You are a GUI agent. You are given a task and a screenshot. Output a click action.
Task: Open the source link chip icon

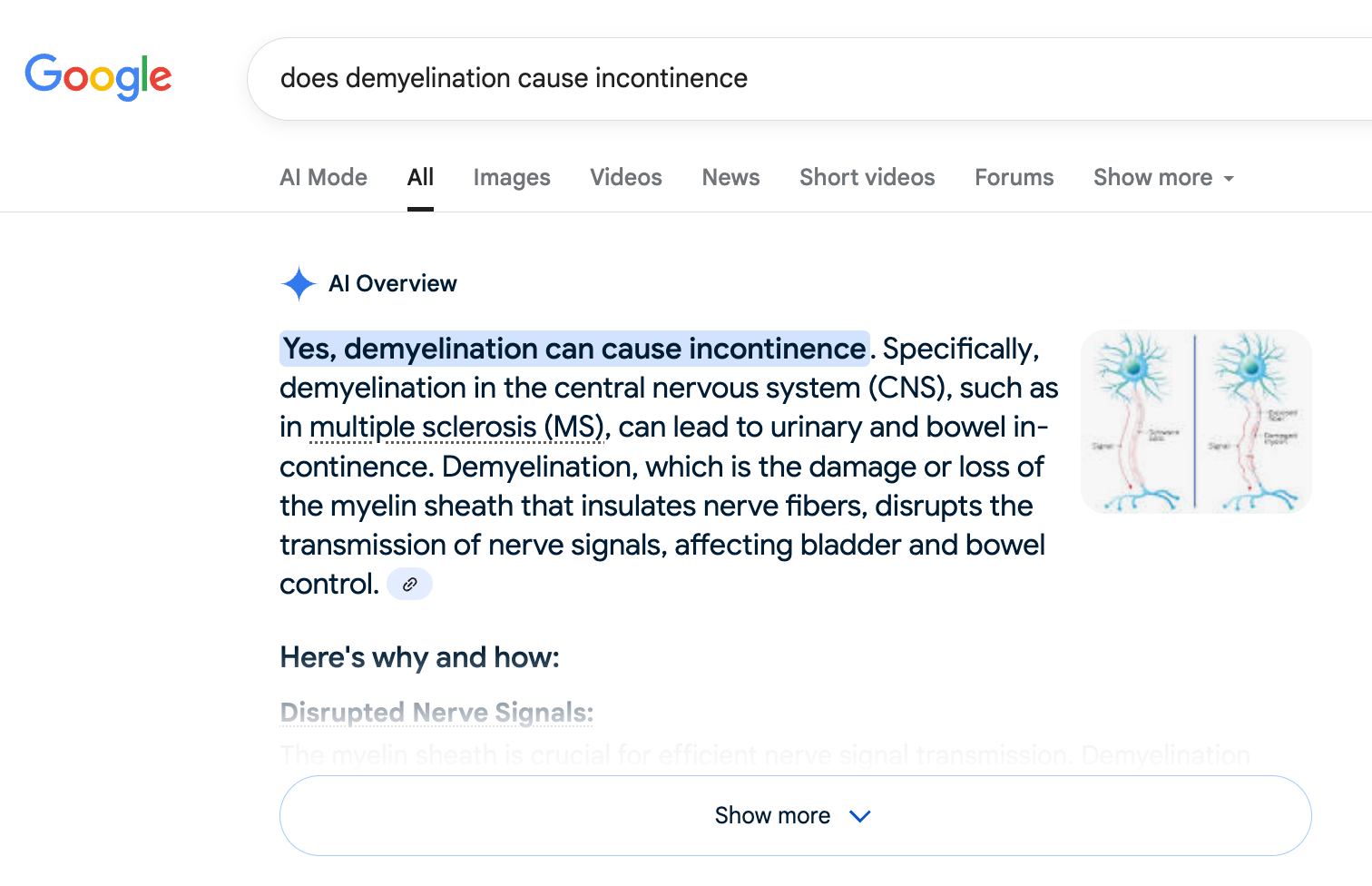[410, 585]
